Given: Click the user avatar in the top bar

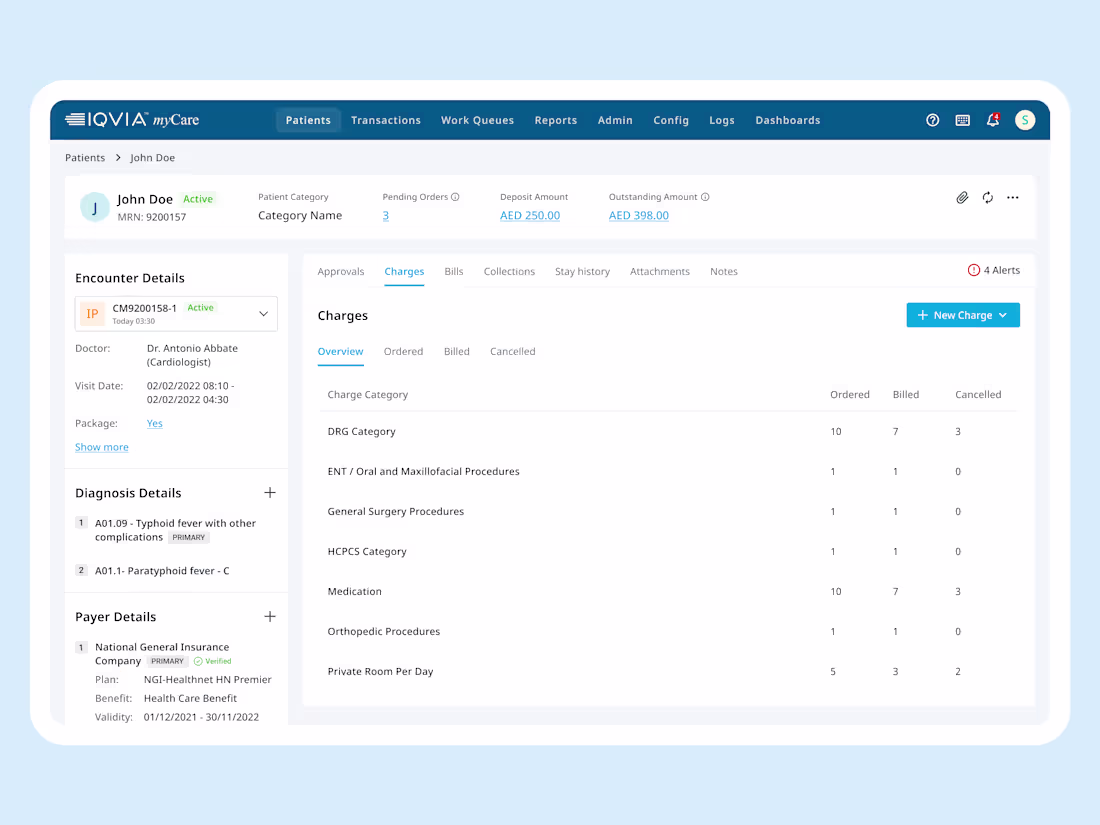Looking at the screenshot, I should coord(1025,120).
